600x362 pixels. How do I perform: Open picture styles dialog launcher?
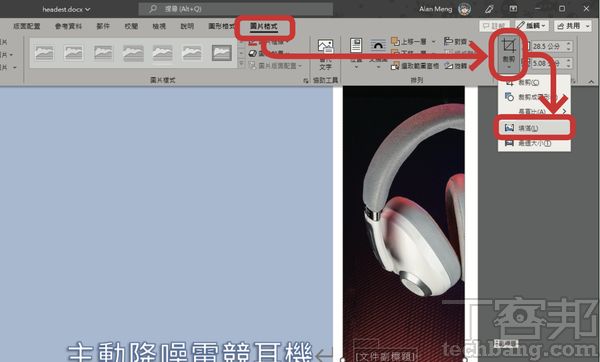[x=305, y=80]
